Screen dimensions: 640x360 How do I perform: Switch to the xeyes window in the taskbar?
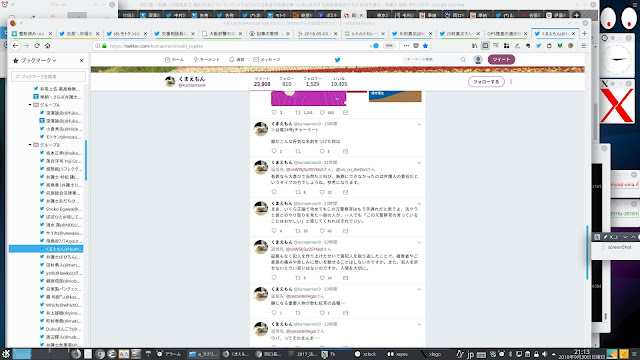pos(397,354)
